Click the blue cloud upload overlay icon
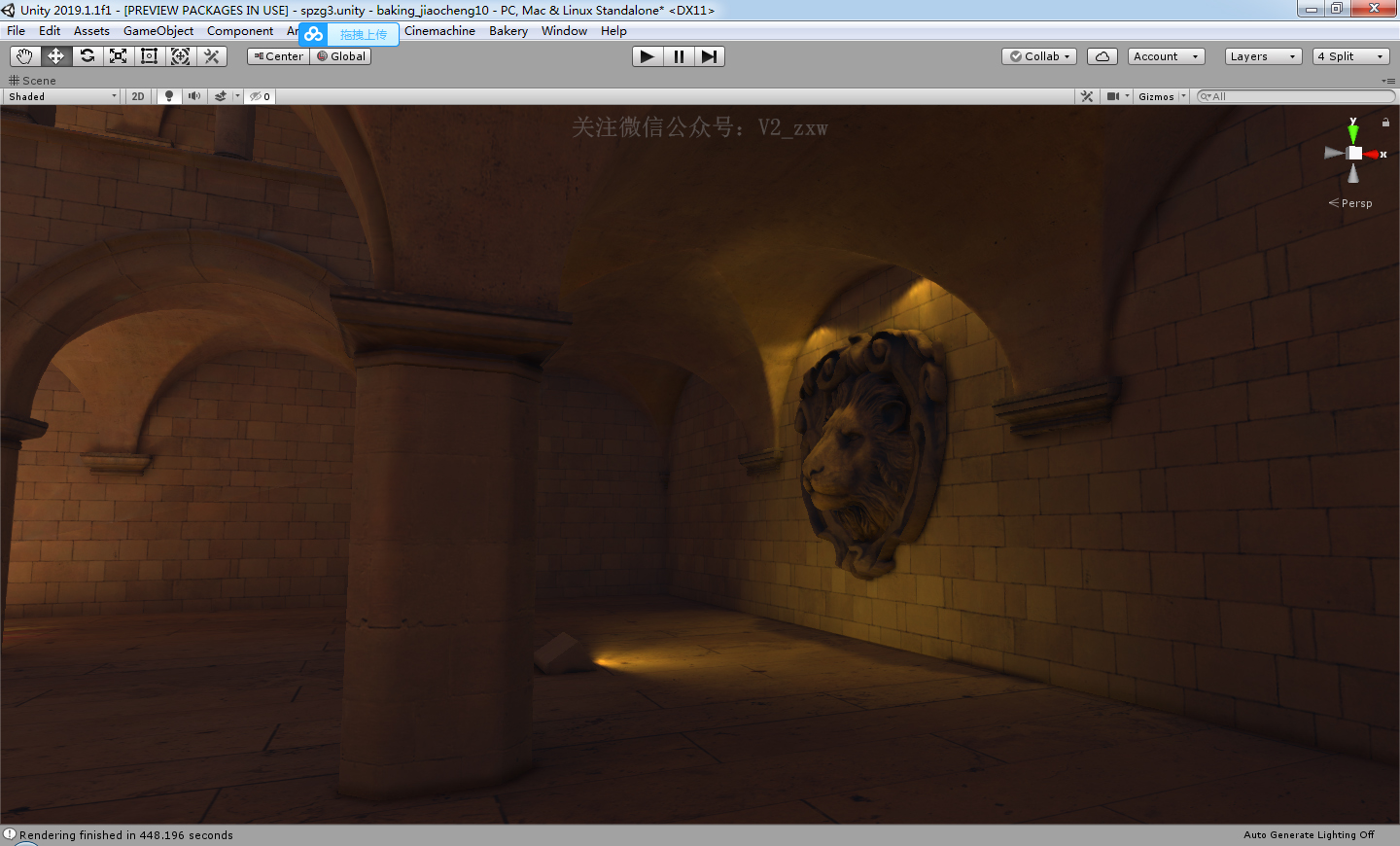The height and width of the screenshot is (846, 1400). [x=313, y=34]
